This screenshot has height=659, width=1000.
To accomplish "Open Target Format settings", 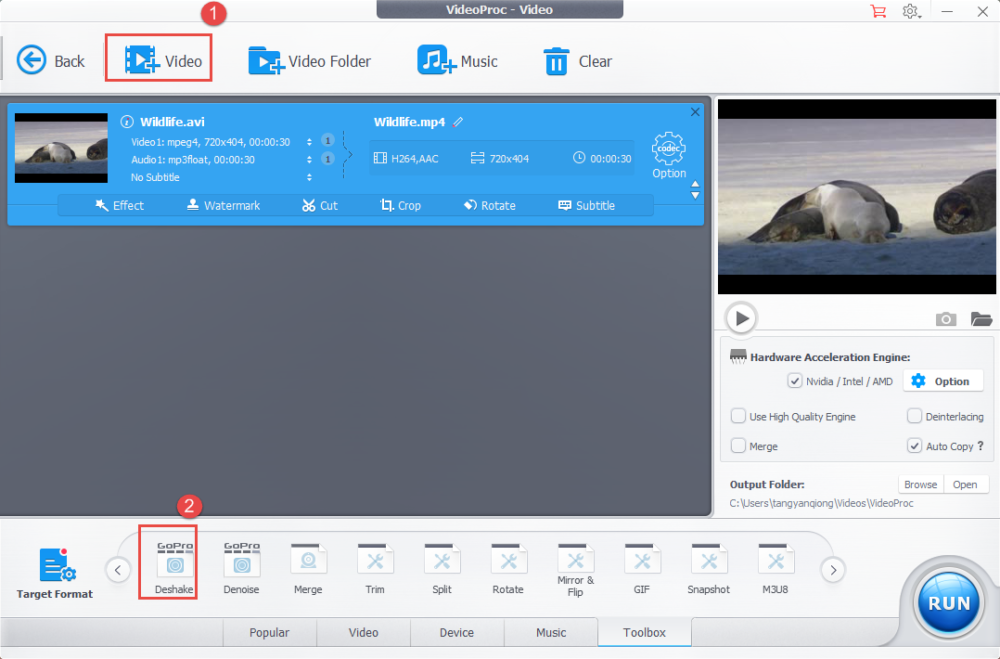I will tap(55, 573).
